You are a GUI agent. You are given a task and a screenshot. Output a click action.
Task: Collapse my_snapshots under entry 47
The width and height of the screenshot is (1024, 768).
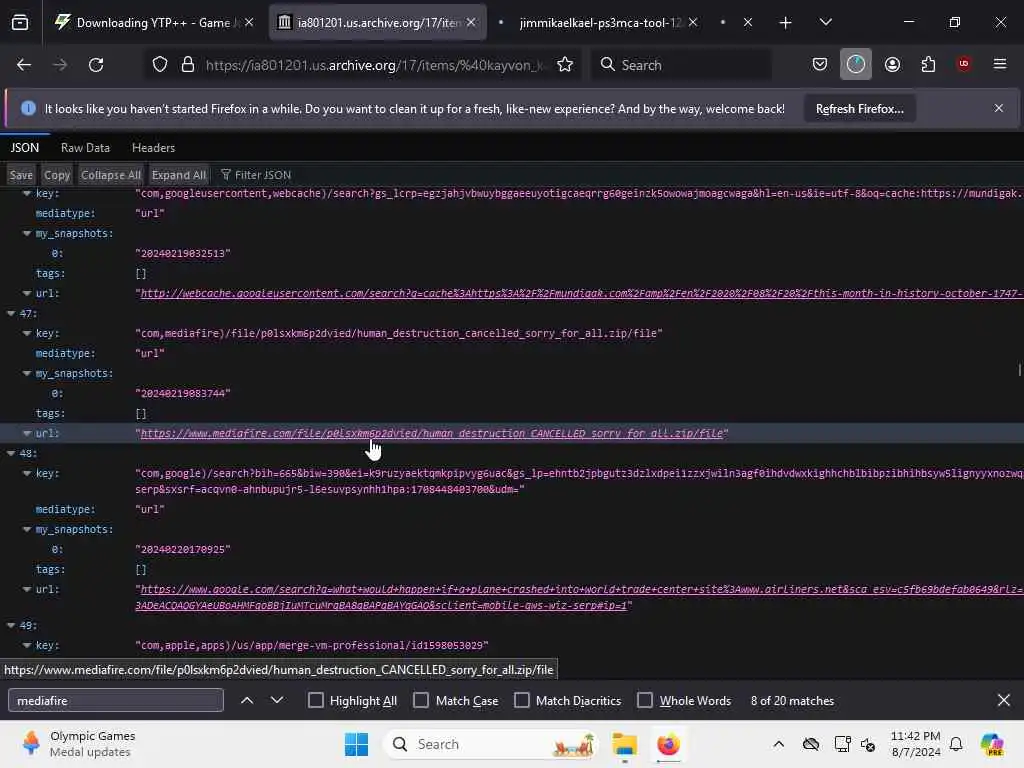point(27,373)
